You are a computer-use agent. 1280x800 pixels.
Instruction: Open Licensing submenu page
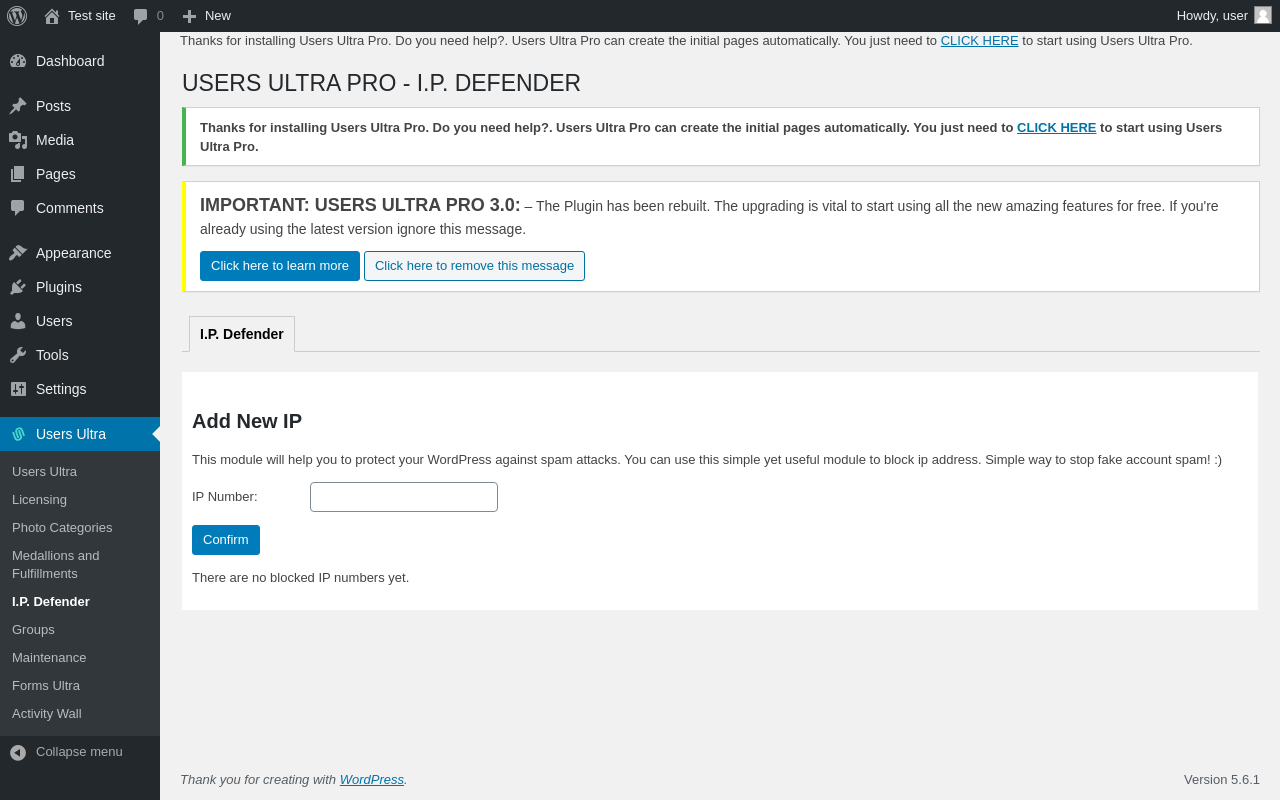tap(80, 500)
